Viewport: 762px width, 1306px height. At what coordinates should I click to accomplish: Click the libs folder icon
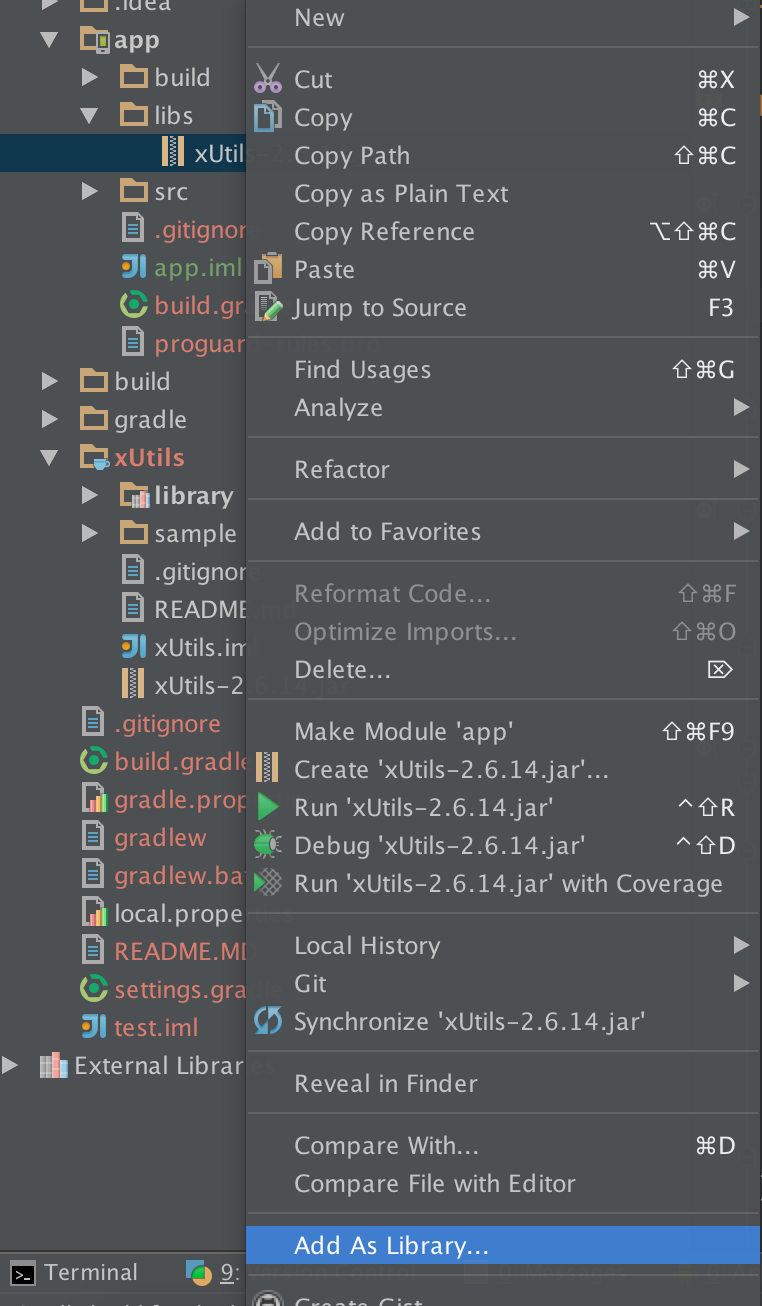point(134,116)
